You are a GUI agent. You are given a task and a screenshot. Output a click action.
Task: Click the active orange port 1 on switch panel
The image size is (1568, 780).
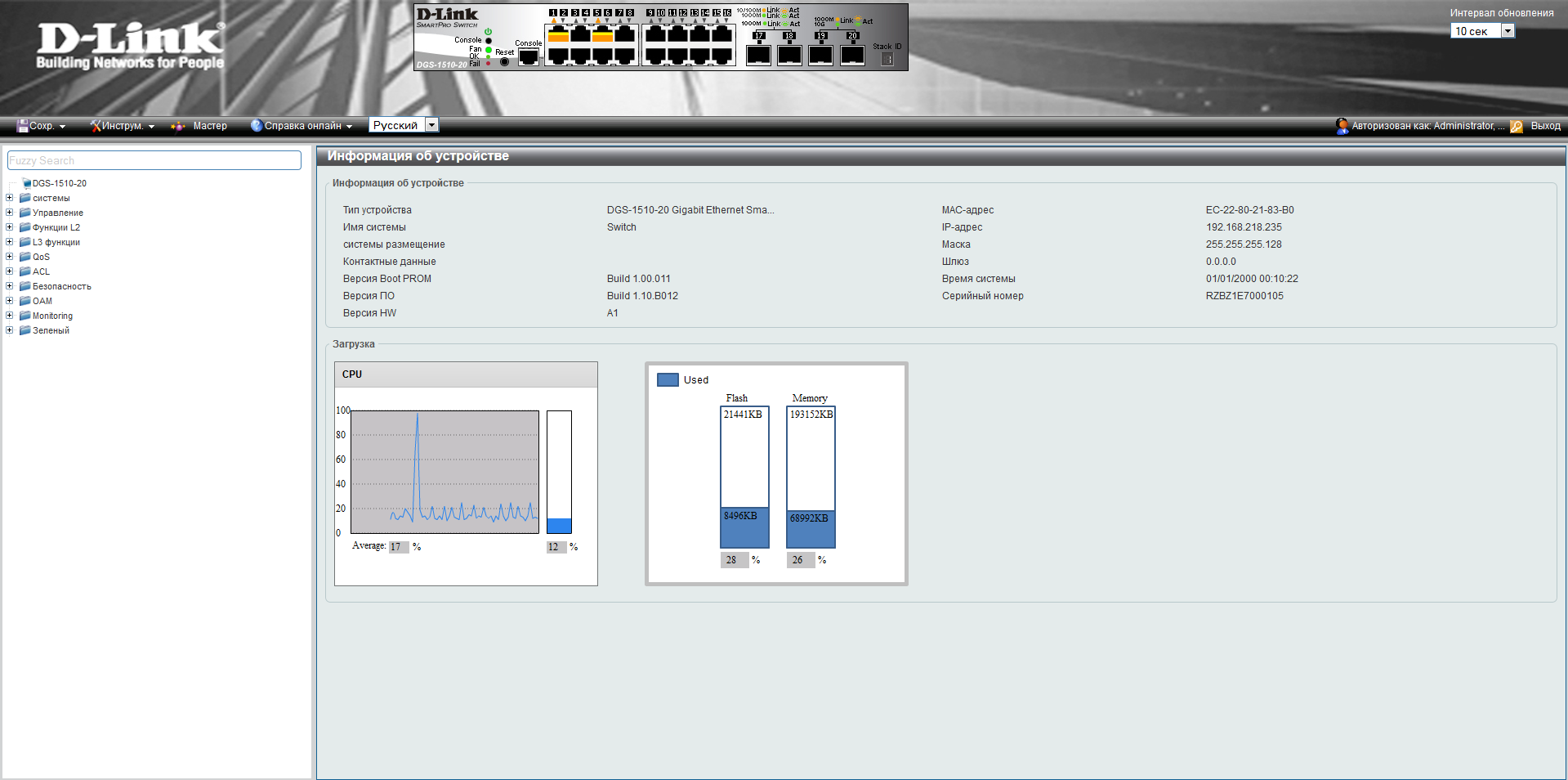pos(558,34)
